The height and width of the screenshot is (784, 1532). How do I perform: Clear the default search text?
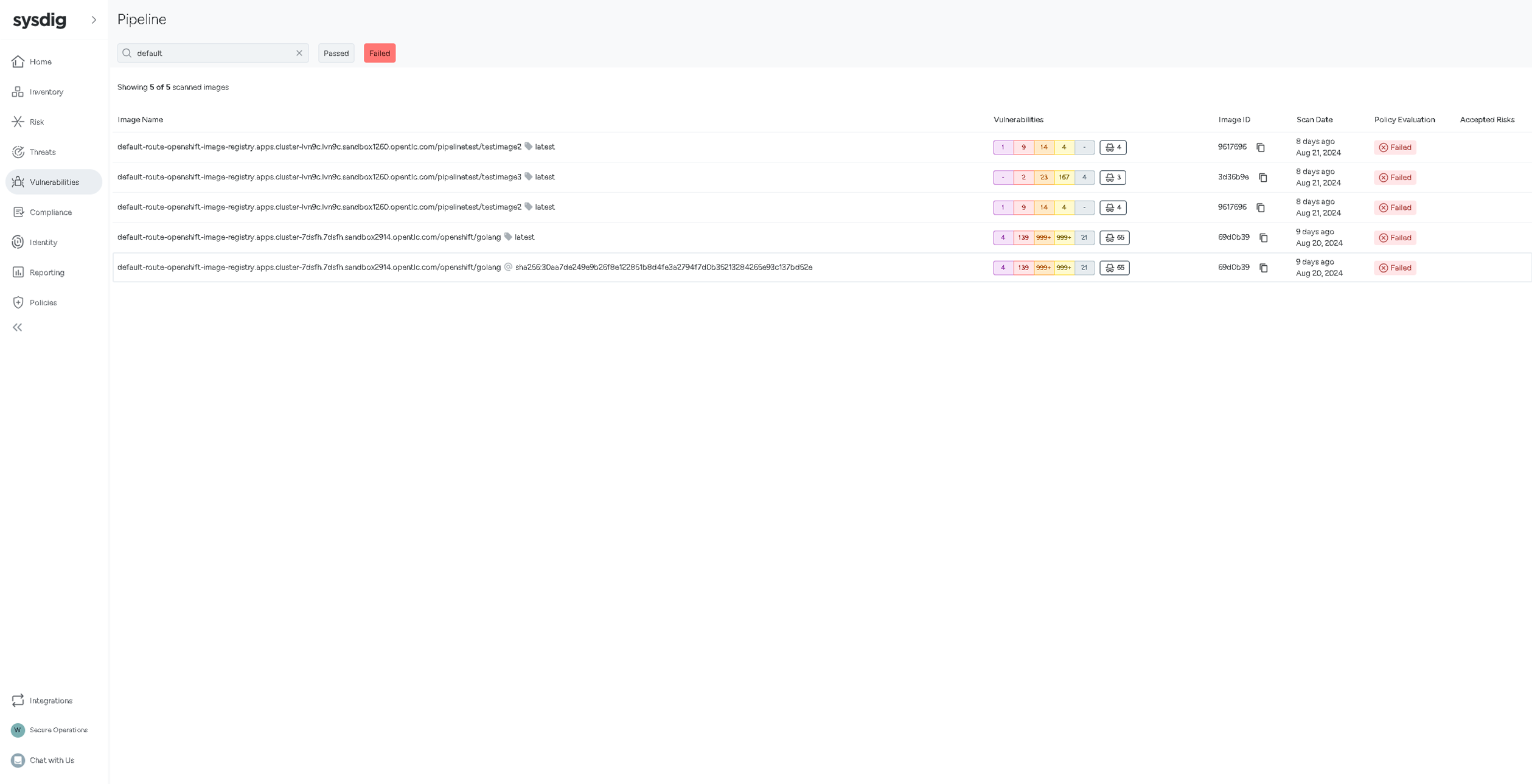[x=299, y=53]
